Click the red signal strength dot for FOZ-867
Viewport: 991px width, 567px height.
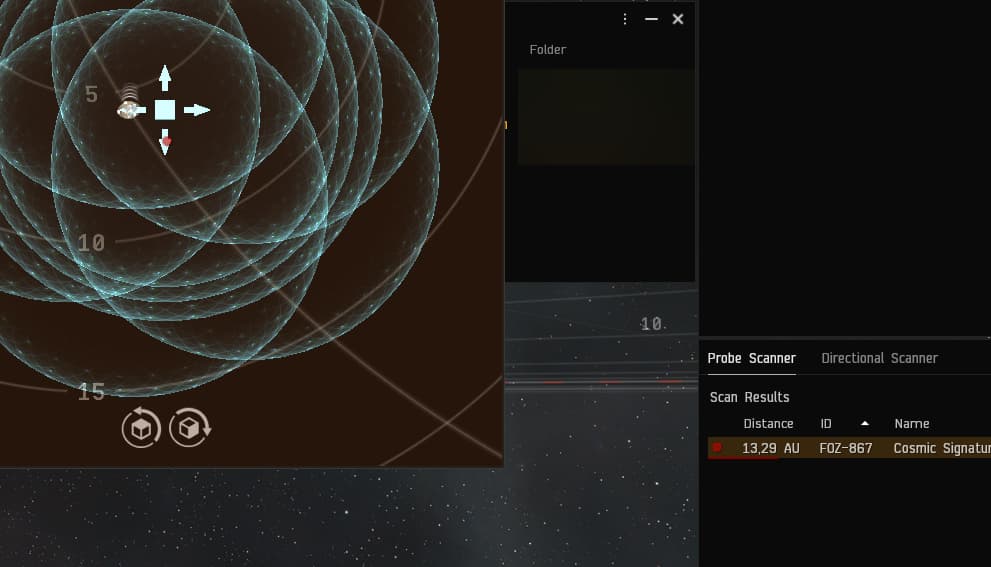point(717,448)
